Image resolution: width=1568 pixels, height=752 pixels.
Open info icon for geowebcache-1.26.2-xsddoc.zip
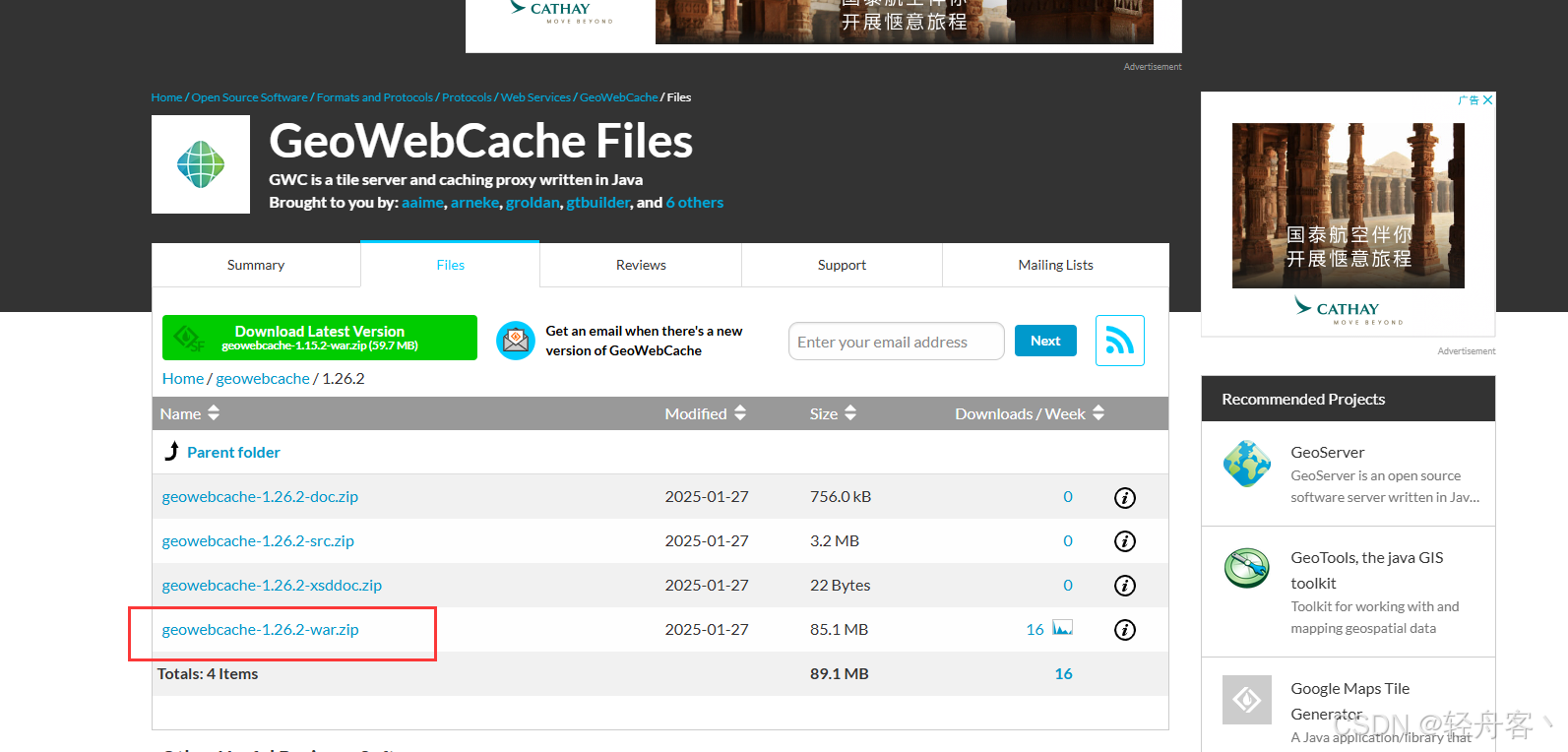click(x=1124, y=586)
